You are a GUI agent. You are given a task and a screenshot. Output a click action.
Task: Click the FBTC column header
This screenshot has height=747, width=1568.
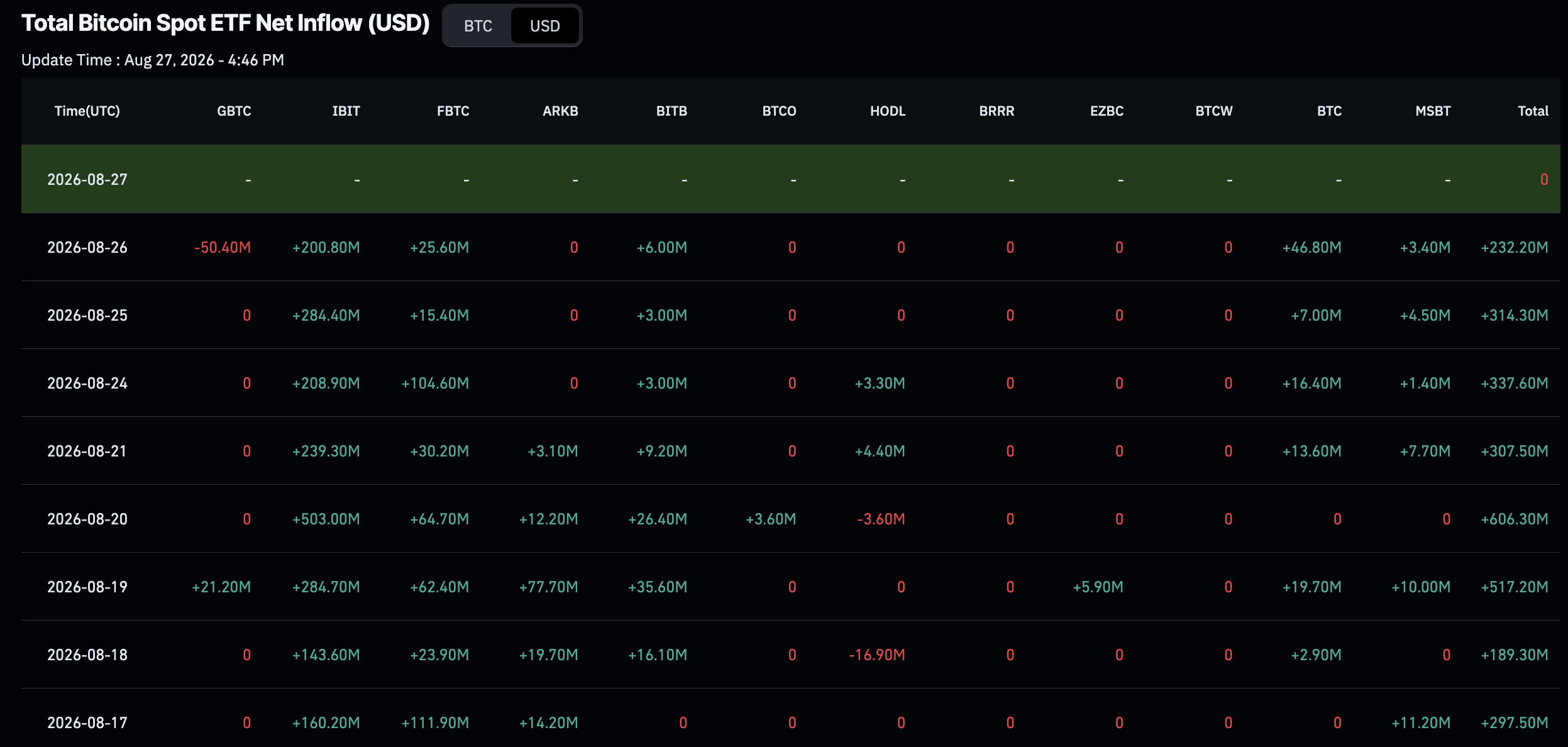[x=453, y=111]
